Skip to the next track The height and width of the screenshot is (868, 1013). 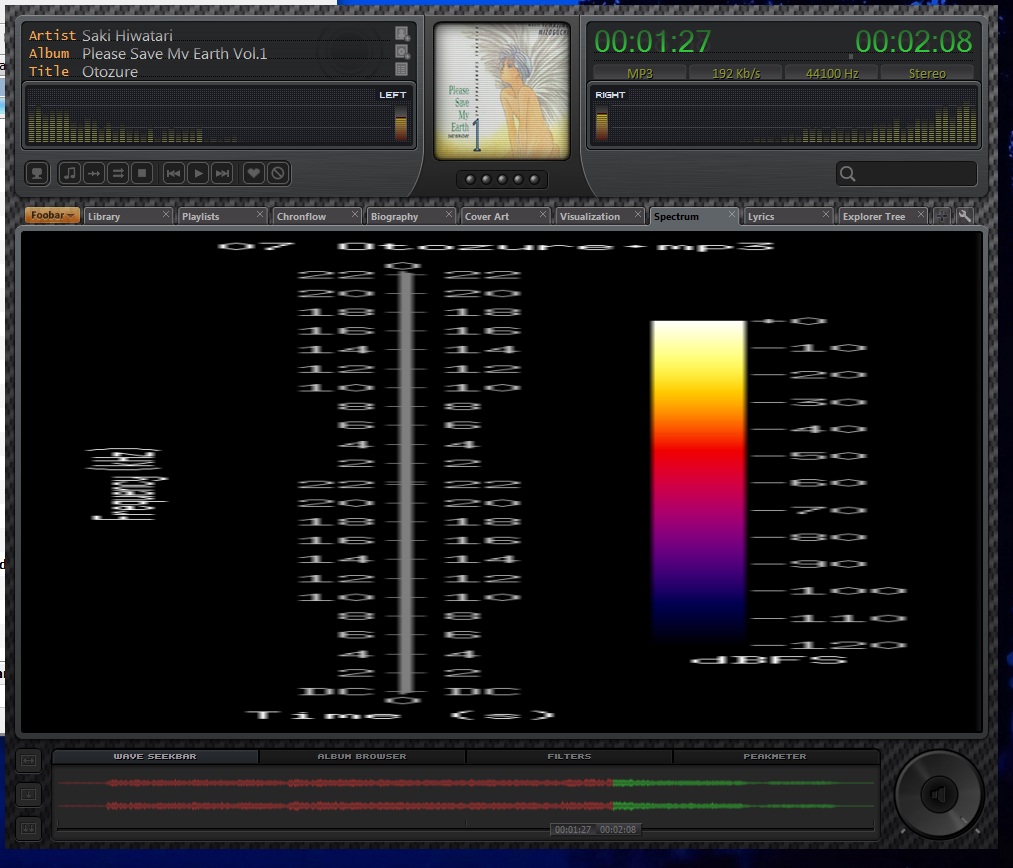223,174
